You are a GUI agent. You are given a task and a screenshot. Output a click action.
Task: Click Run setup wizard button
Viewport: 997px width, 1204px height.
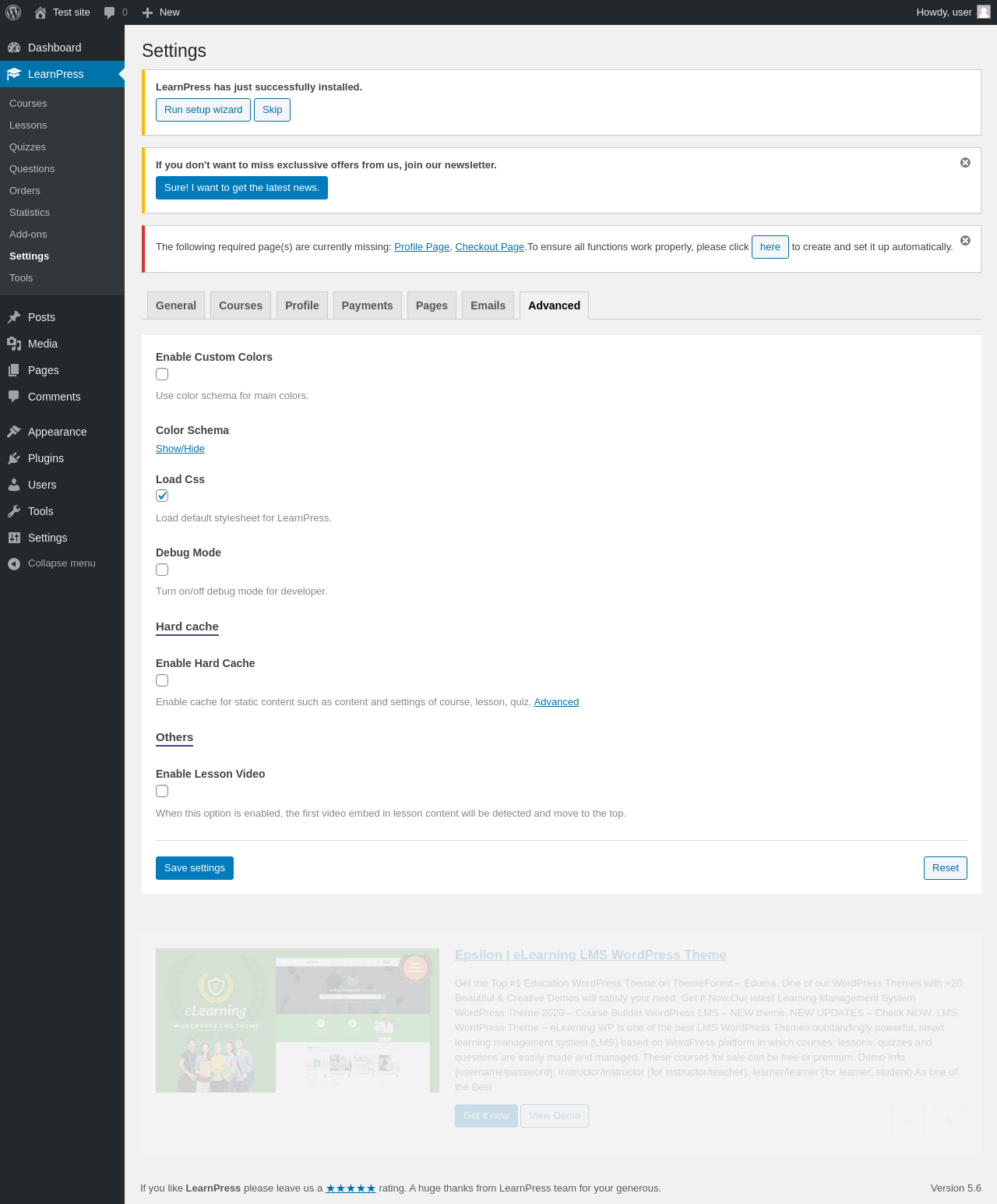pos(203,110)
